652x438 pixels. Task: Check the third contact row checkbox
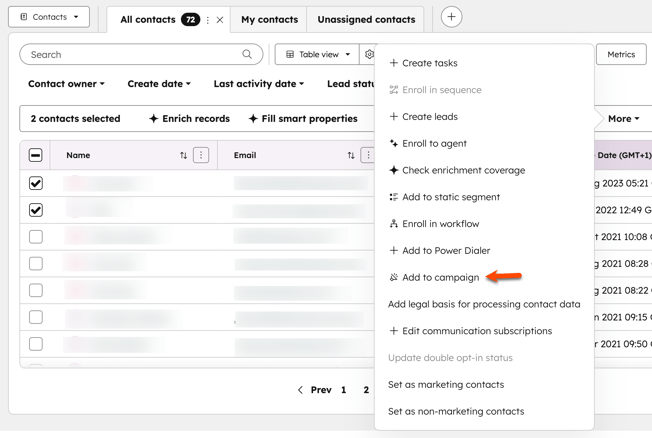36,237
